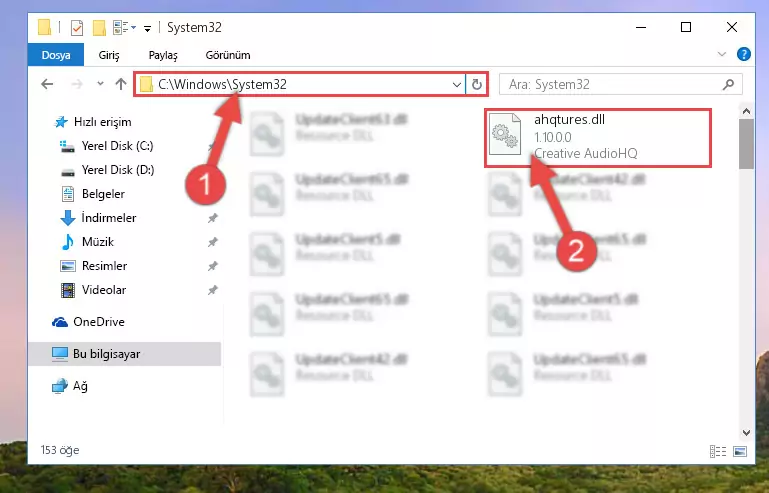Click the Ağ network icon
Image resolution: width=769 pixels, height=493 pixels.
[59, 386]
